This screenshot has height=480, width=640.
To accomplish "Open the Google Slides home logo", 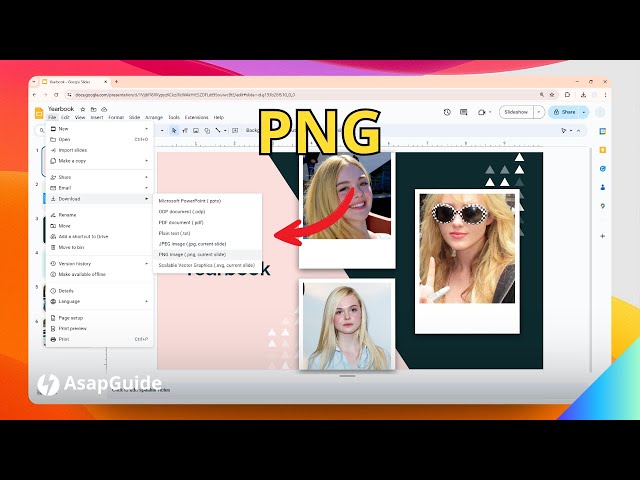I will pyautogui.click(x=39, y=113).
